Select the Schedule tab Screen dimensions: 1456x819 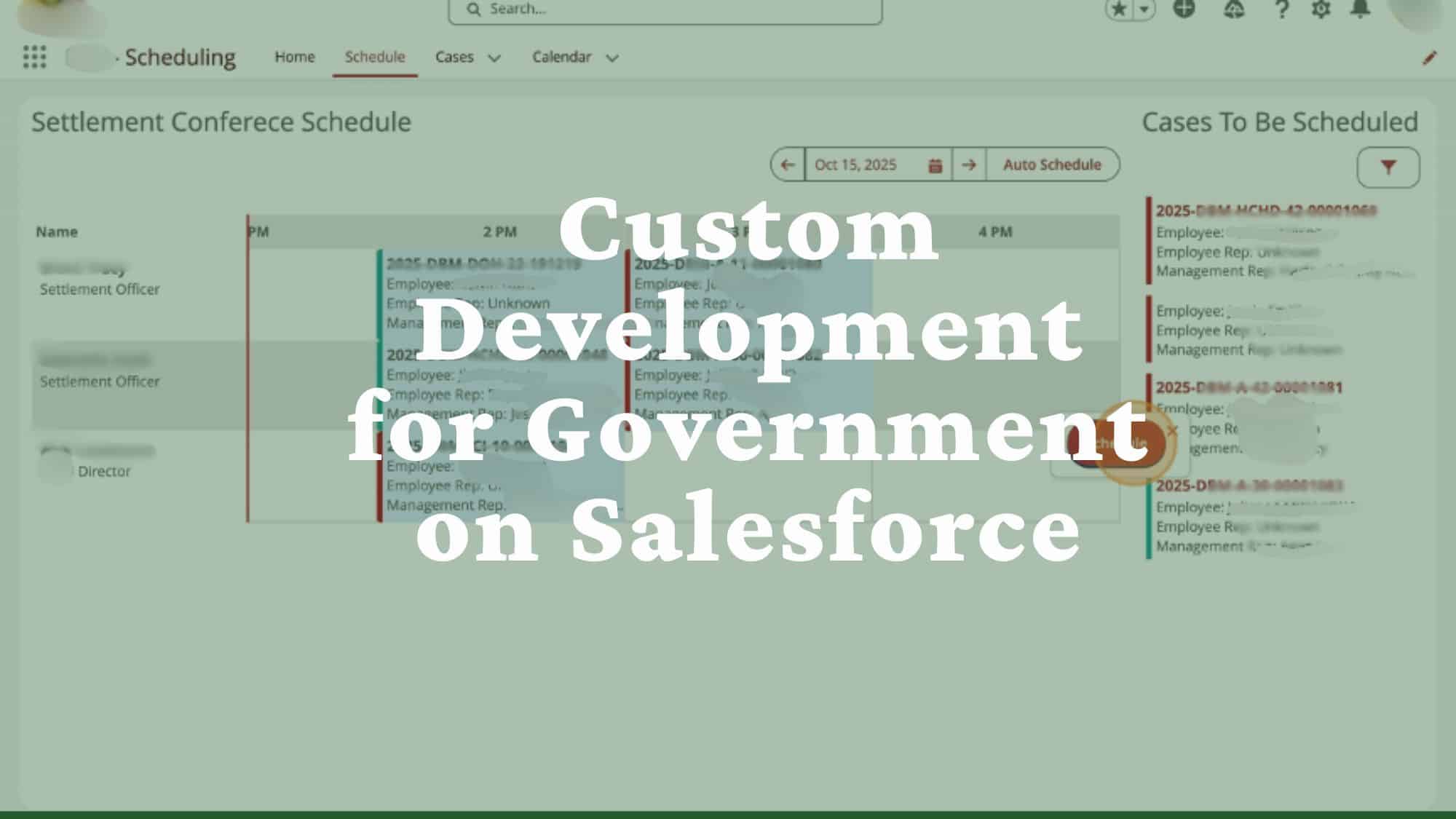click(375, 57)
